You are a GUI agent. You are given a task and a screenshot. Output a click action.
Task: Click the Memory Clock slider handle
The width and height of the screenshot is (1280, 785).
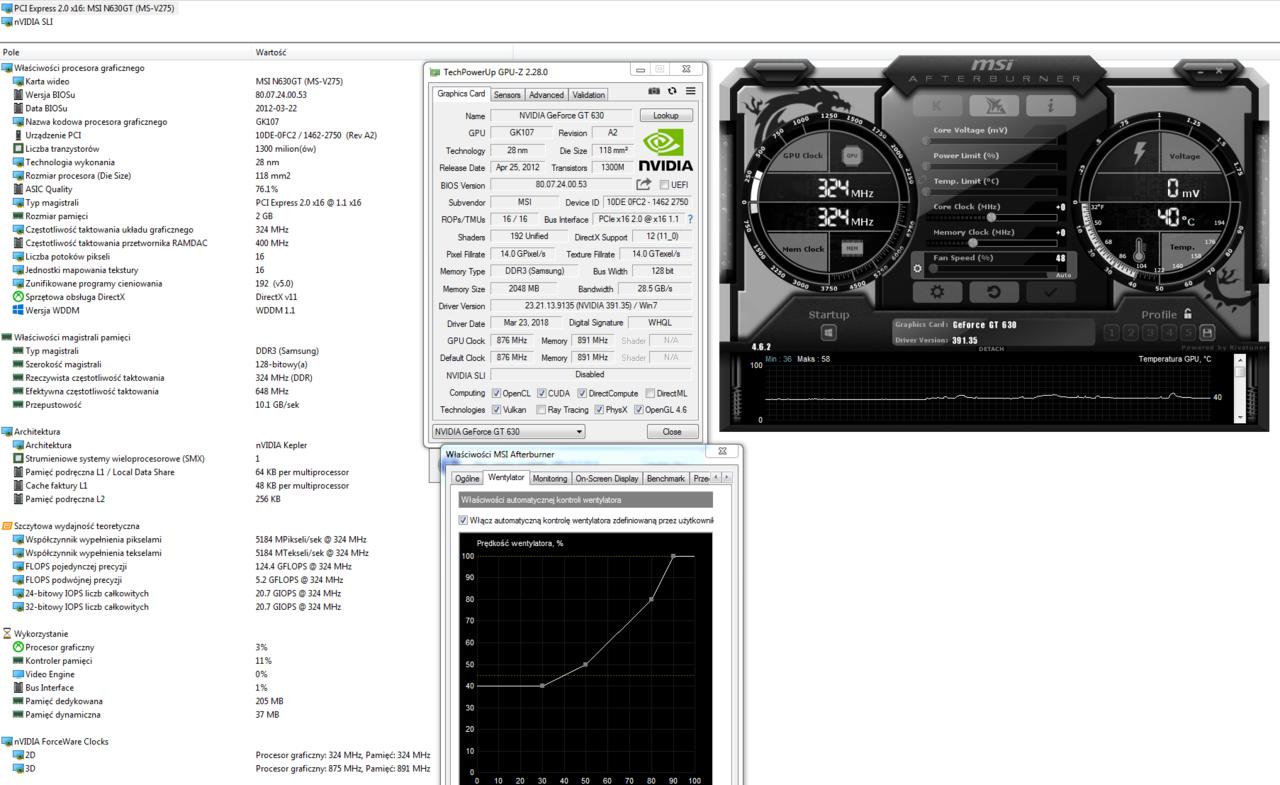(972, 242)
